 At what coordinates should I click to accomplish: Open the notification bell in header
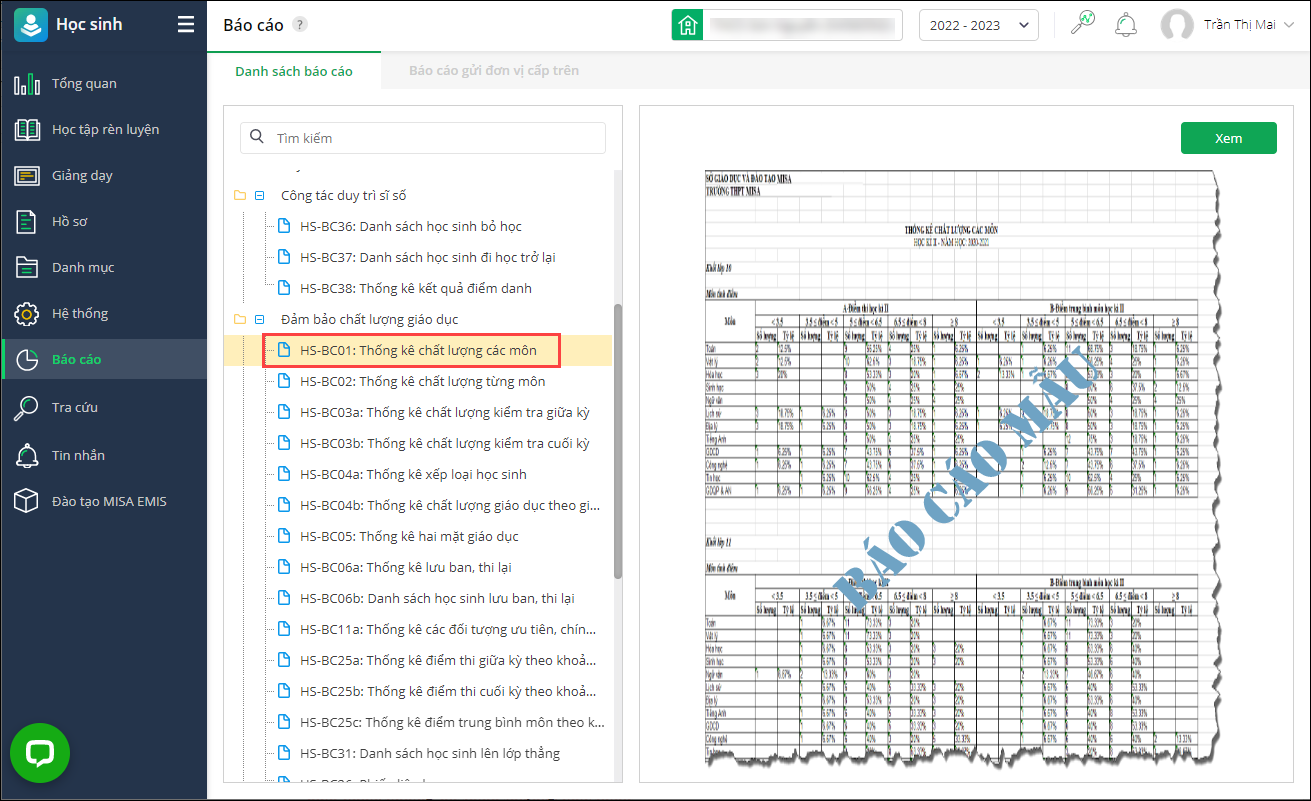pos(1127,24)
